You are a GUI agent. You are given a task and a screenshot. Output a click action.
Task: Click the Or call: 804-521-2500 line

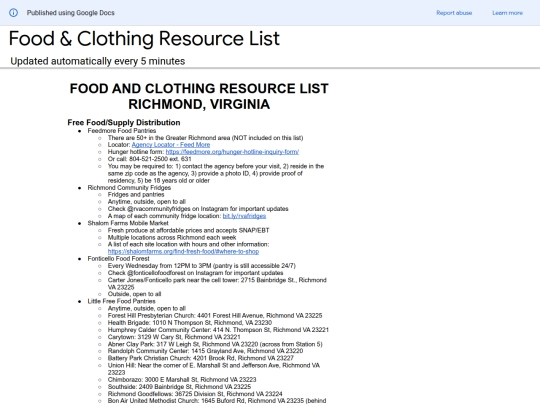(149, 159)
